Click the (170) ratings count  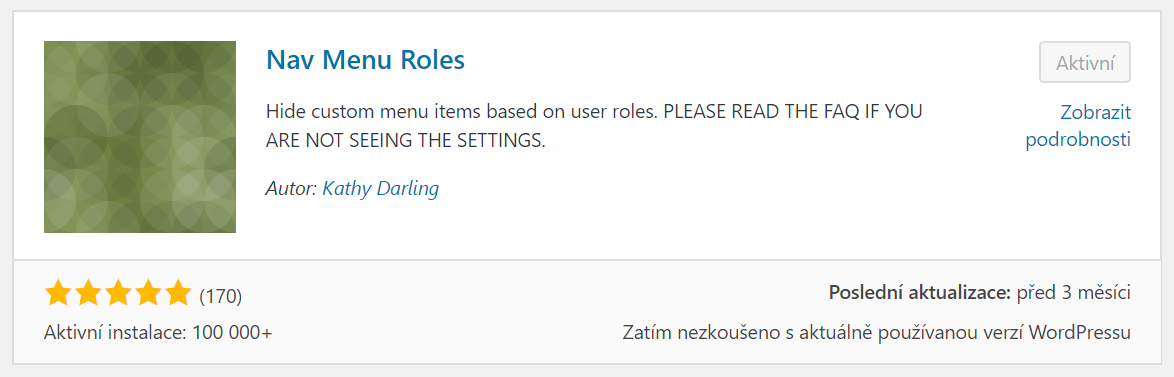(x=220, y=297)
